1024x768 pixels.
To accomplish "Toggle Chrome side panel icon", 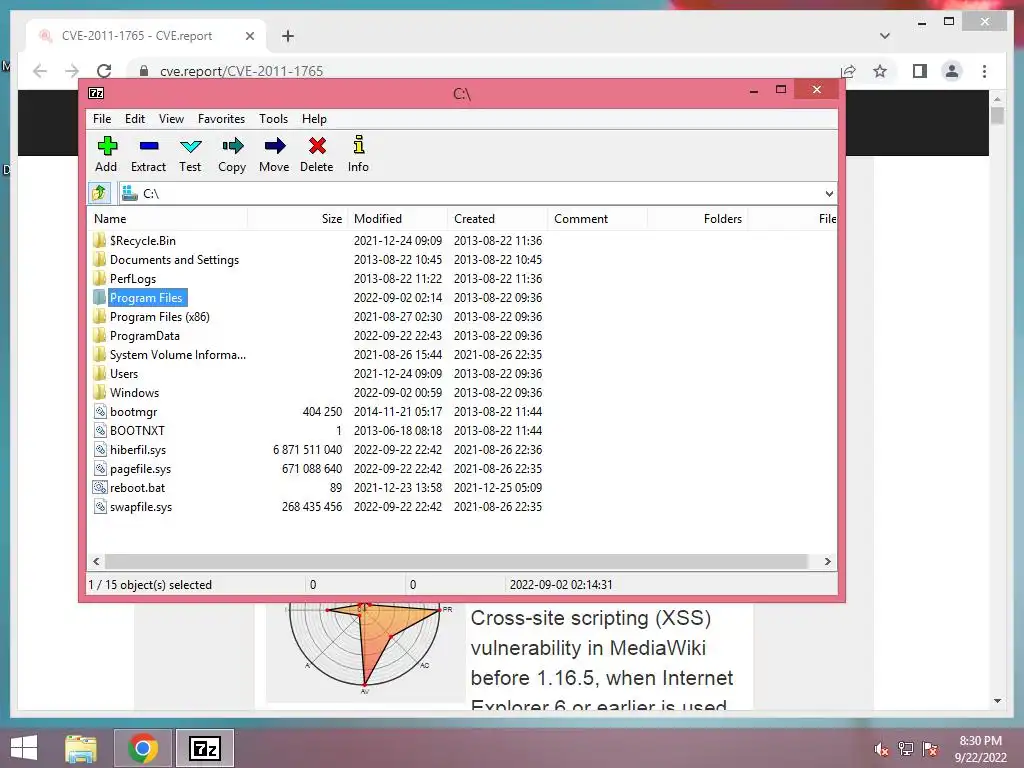I will point(920,71).
